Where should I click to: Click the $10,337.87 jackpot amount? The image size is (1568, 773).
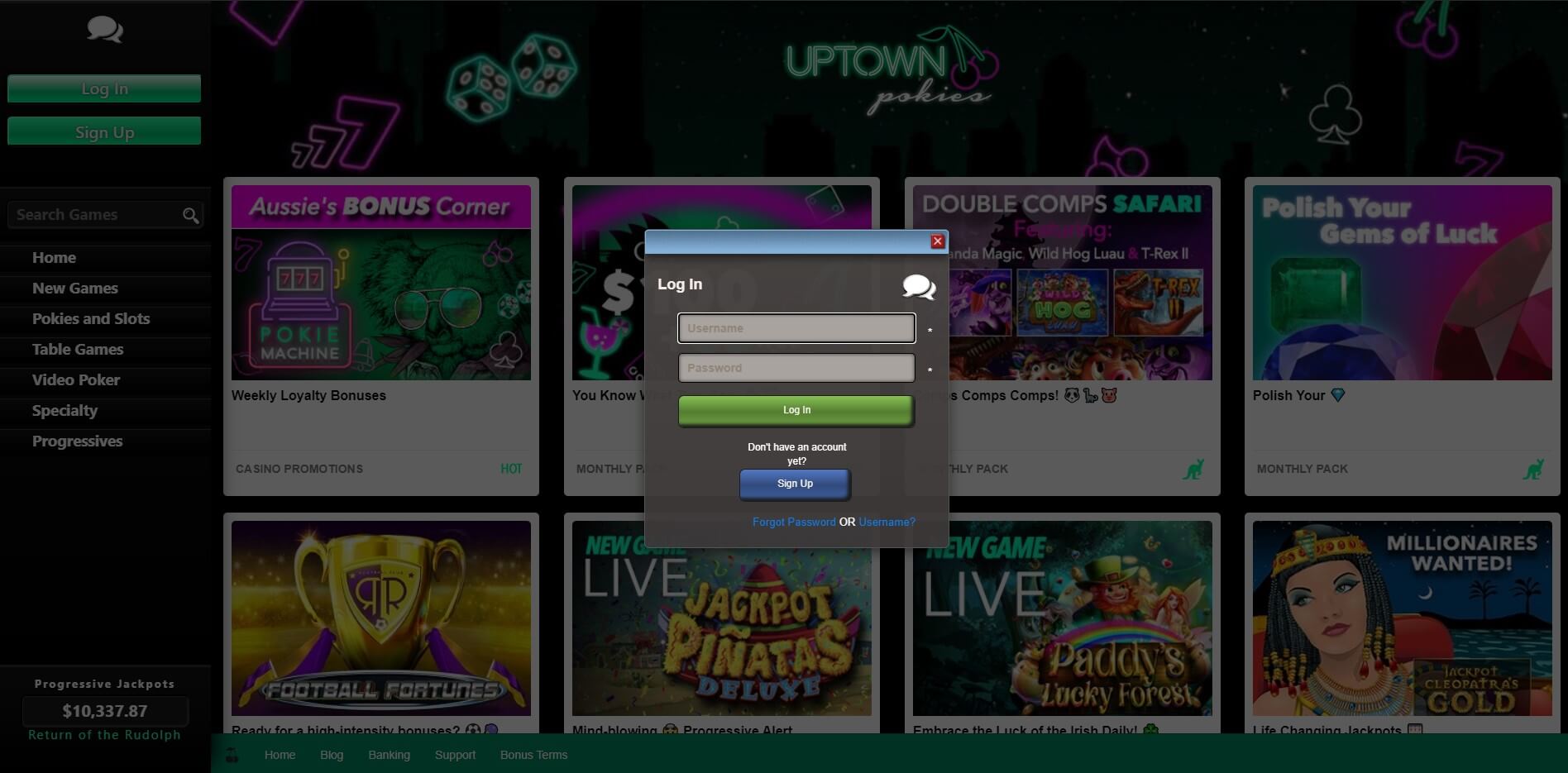105,711
